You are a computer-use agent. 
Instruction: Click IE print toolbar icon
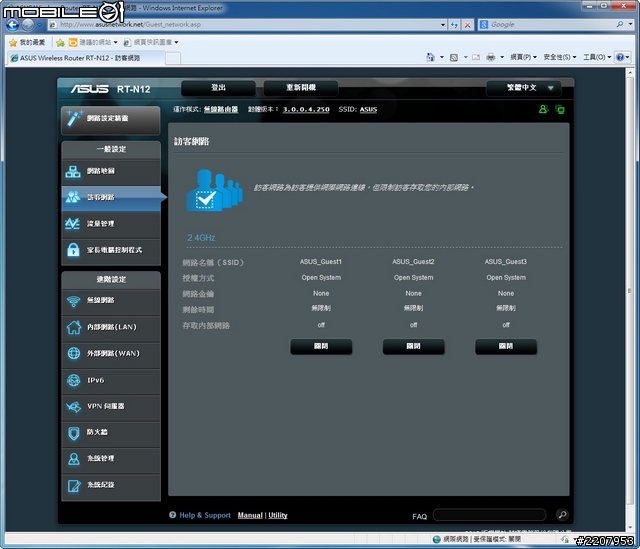point(491,57)
